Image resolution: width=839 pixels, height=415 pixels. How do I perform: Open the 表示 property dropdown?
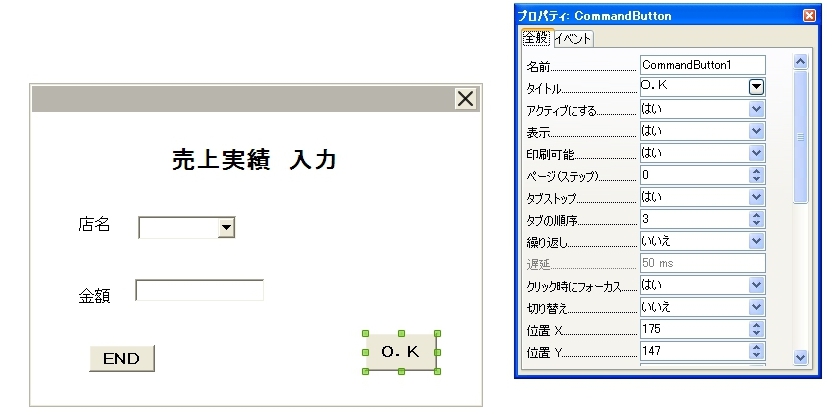757,131
